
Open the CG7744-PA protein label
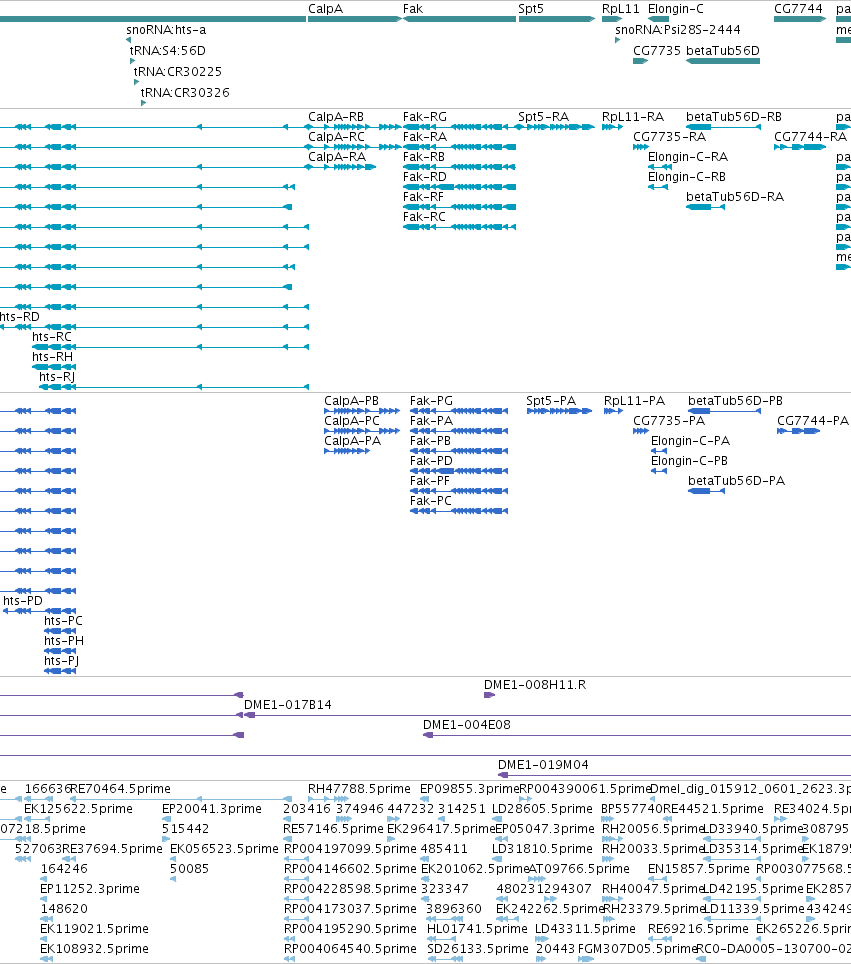click(812, 421)
